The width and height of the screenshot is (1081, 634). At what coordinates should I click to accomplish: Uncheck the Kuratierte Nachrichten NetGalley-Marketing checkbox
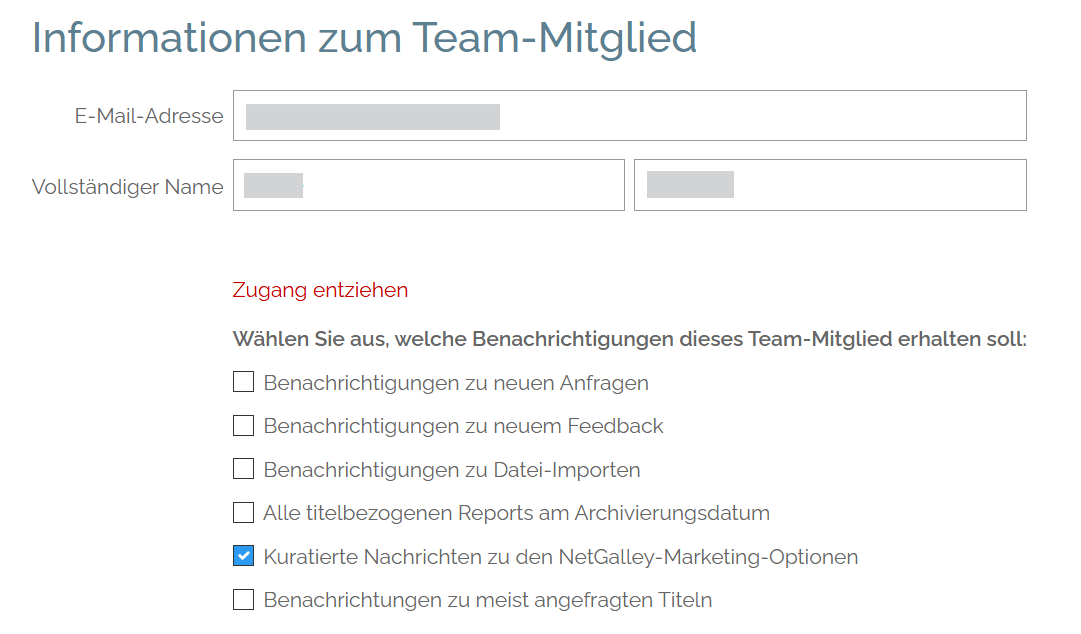[x=243, y=556]
